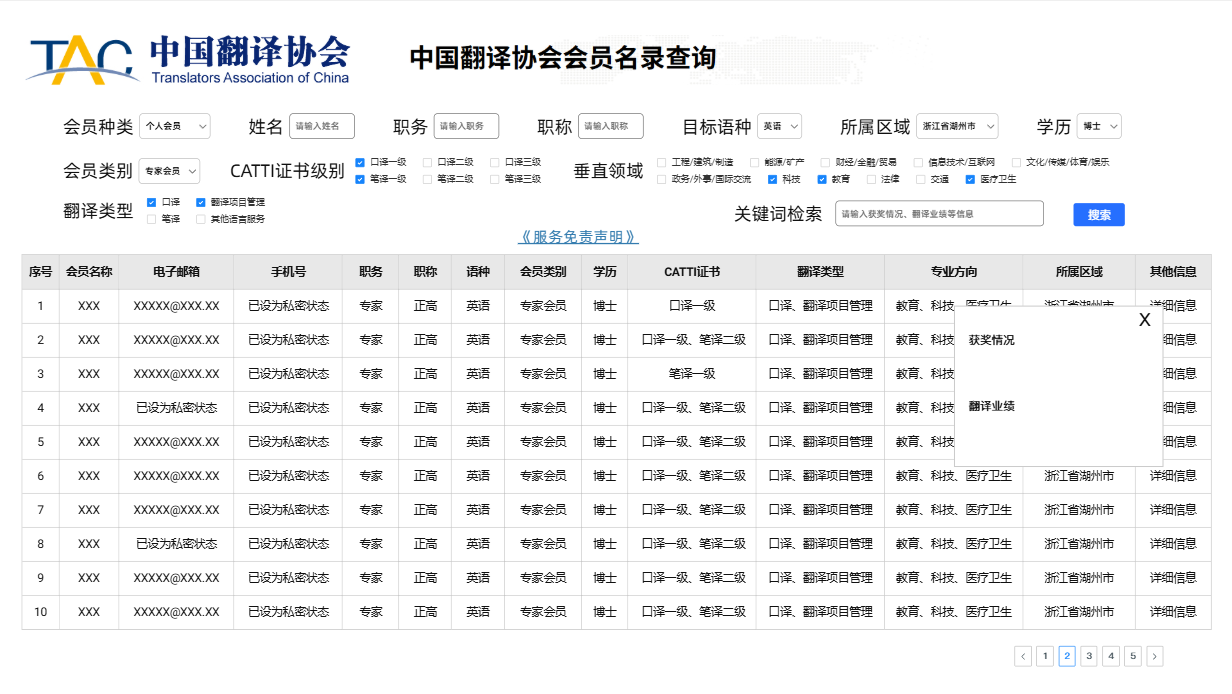Open 详细信息 for row 6
1232x694 pixels.
point(1172,476)
